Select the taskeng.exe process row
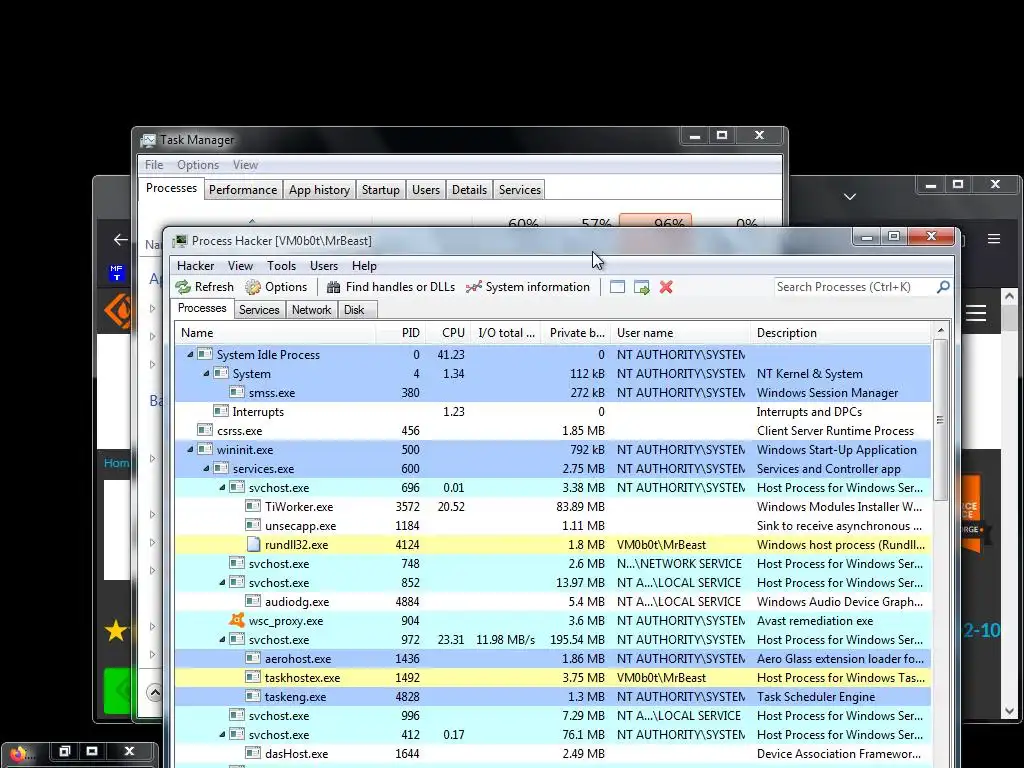The width and height of the screenshot is (1024, 768). coord(552,697)
